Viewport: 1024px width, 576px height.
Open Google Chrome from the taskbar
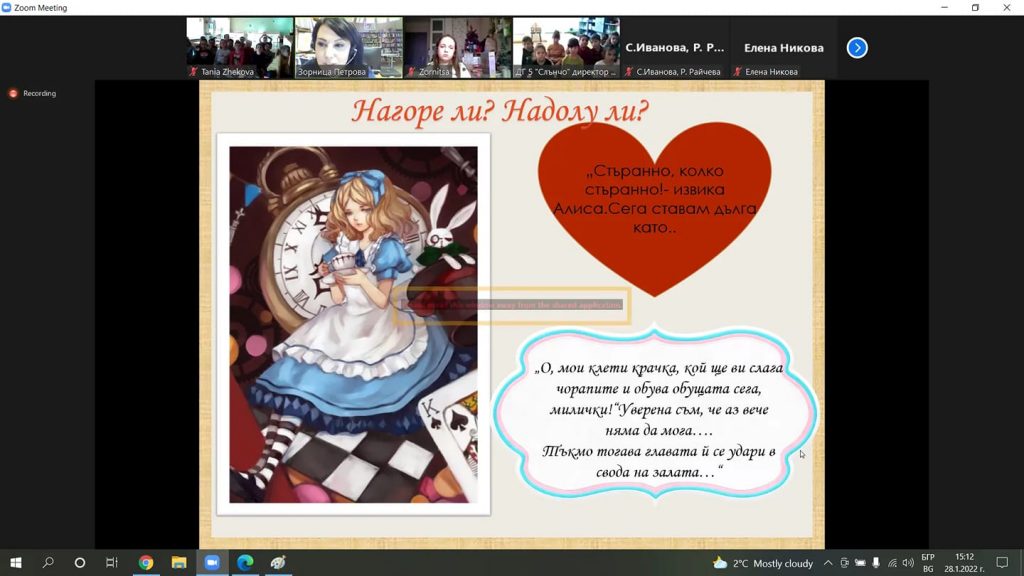coord(146,562)
